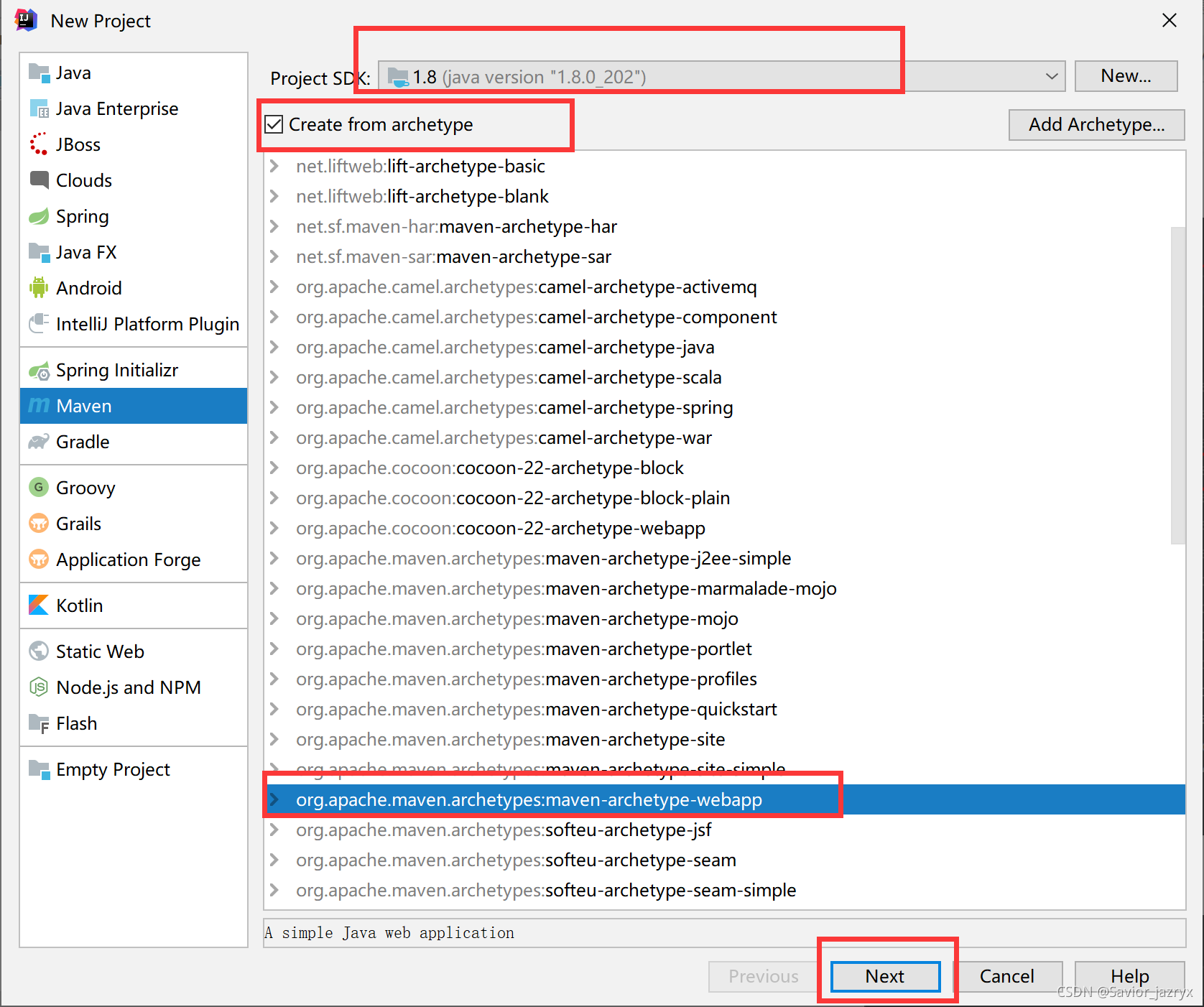
Task: Select cocoon-22-archetype-webapp archetype
Action: (724, 528)
